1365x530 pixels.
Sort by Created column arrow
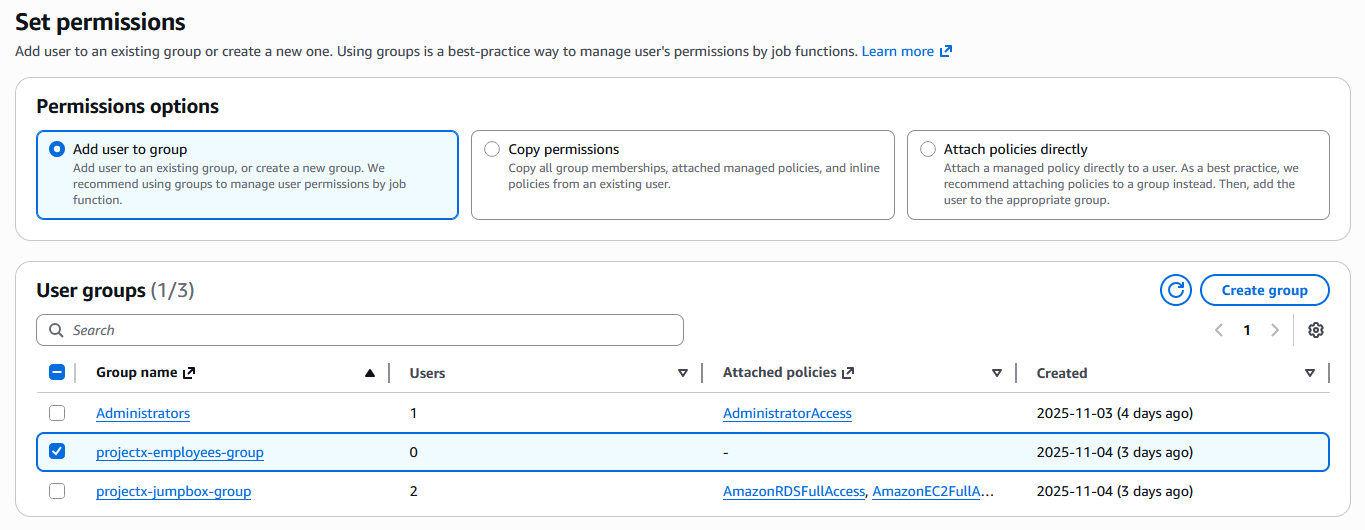[x=1310, y=373]
